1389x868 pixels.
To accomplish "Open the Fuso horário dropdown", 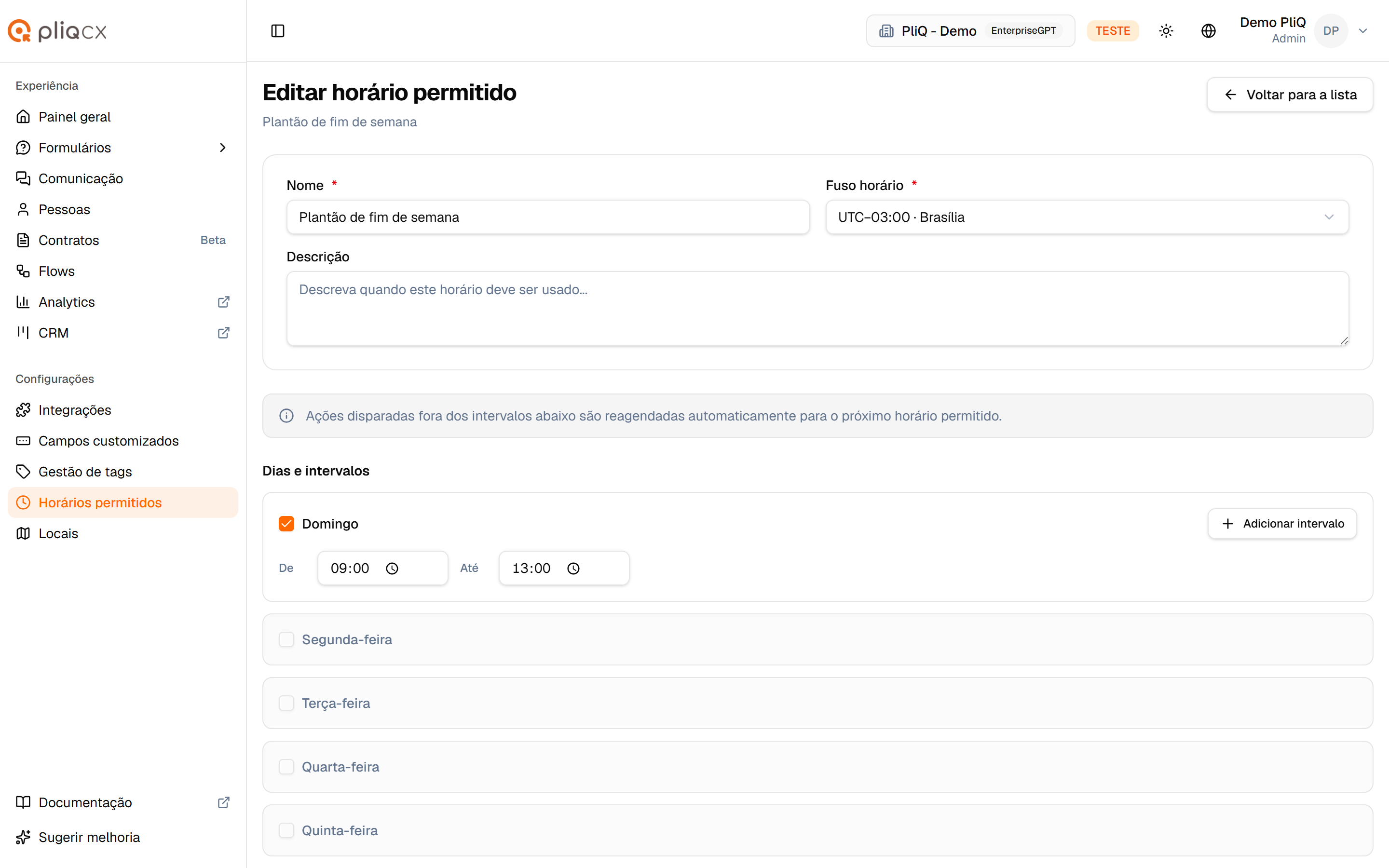I will [x=1087, y=217].
